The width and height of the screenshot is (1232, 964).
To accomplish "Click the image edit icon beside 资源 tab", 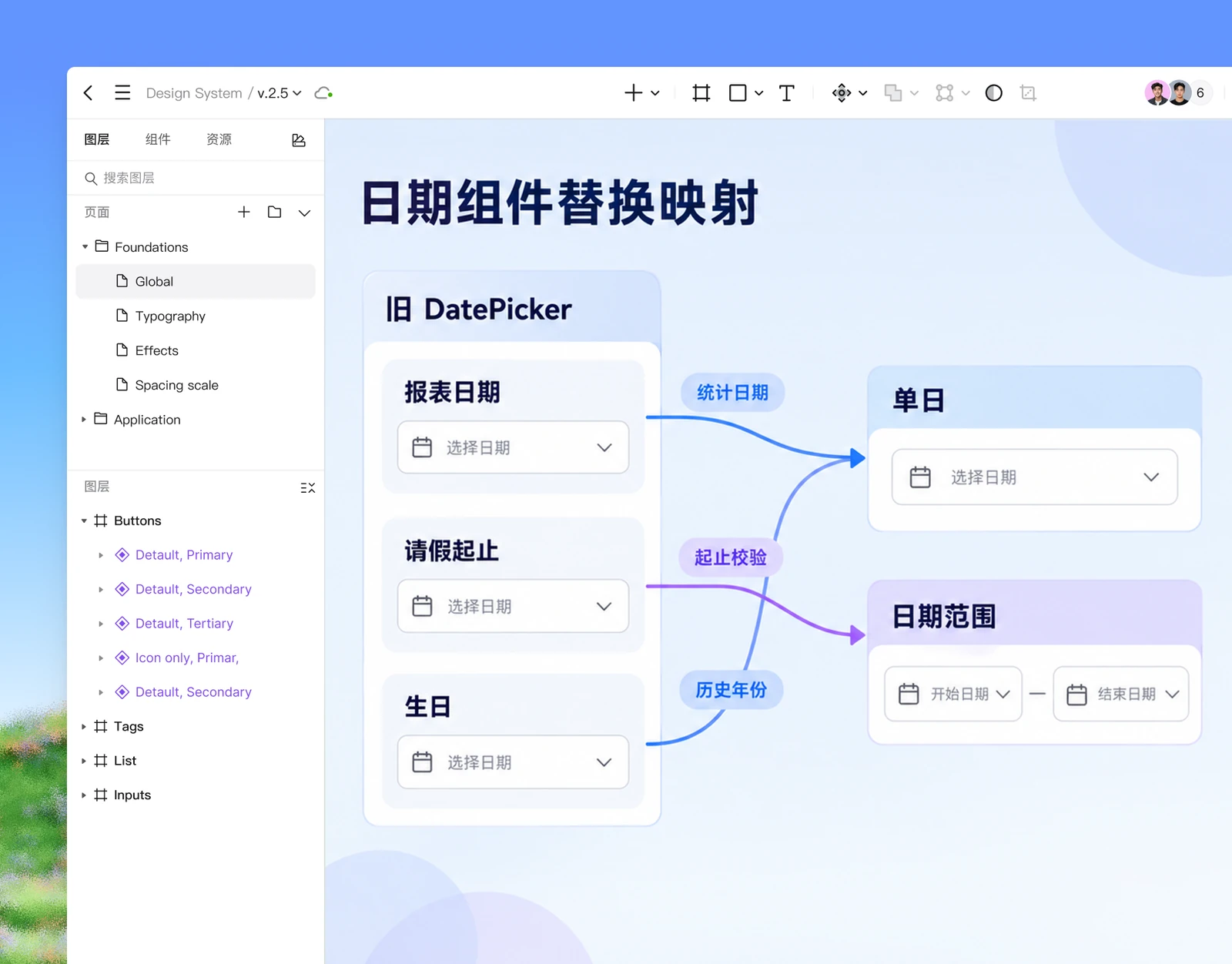I will click(299, 140).
